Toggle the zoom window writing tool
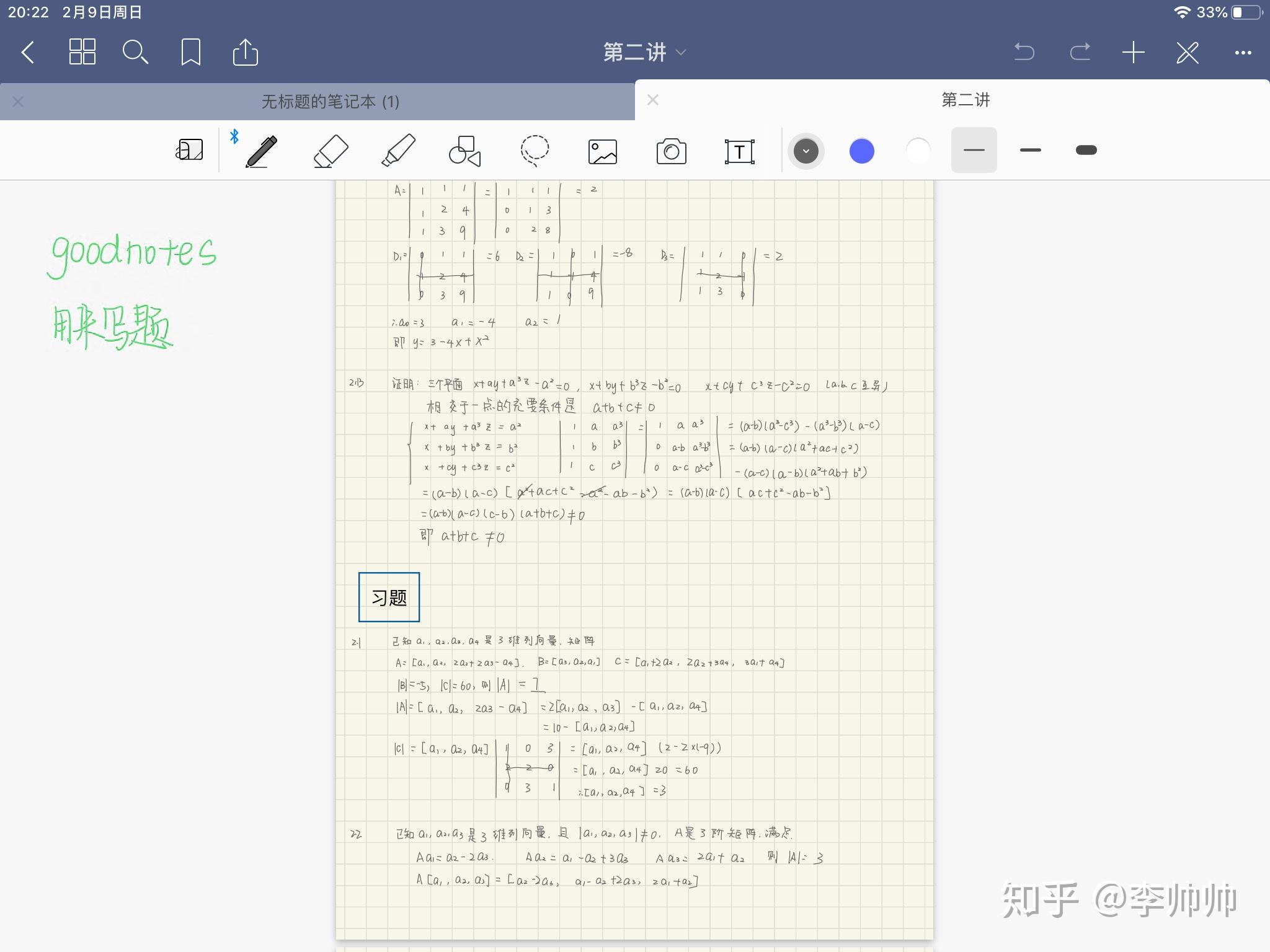Image resolution: width=1270 pixels, height=952 pixels. pos(189,150)
